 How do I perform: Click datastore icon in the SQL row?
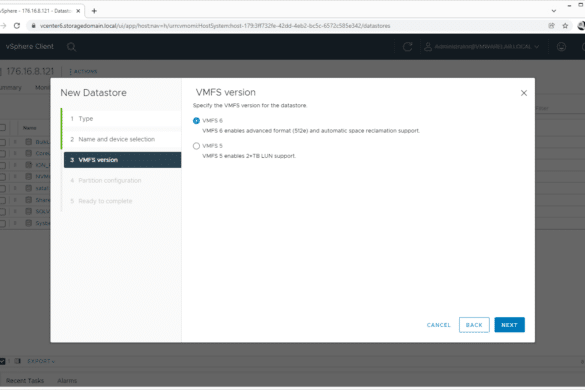tap(29, 211)
